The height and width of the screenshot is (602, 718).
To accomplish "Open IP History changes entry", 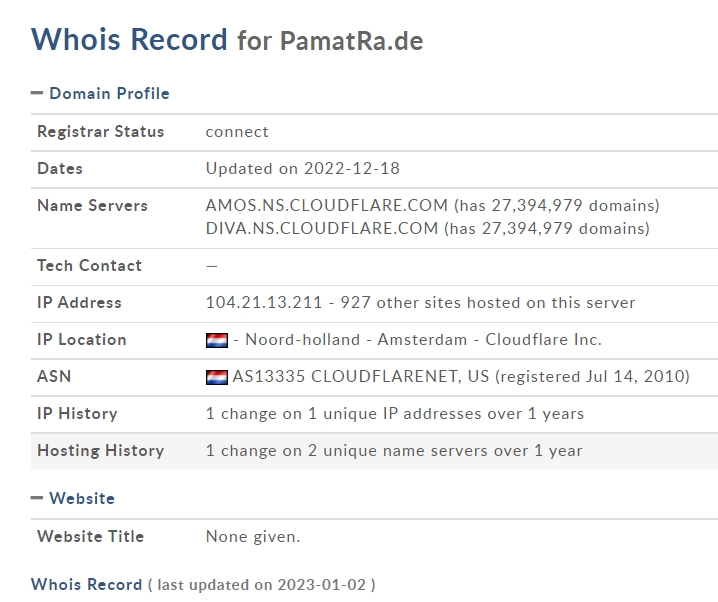I will click(x=395, y=414).
